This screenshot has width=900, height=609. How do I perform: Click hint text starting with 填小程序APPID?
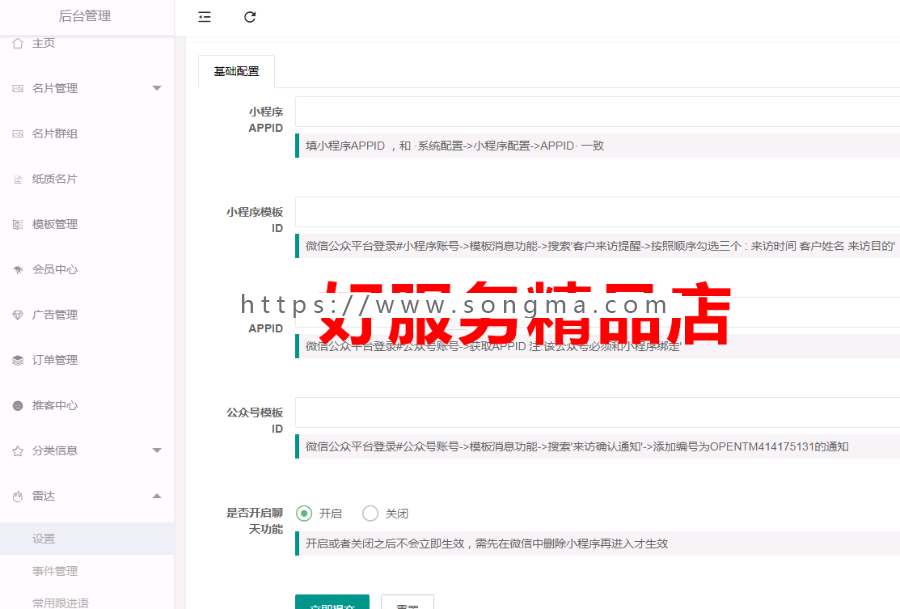[455, 146]
